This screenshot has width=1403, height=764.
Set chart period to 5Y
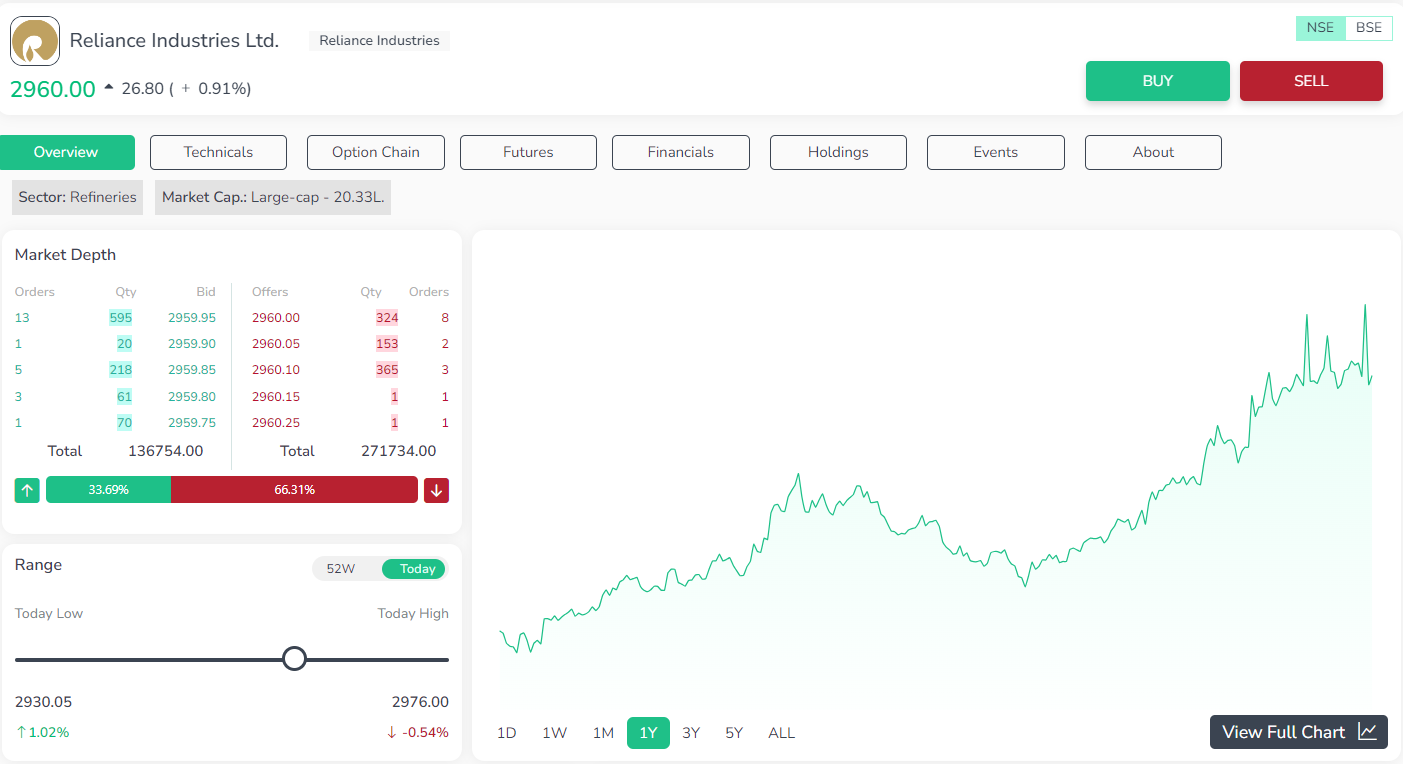[734, 733]
